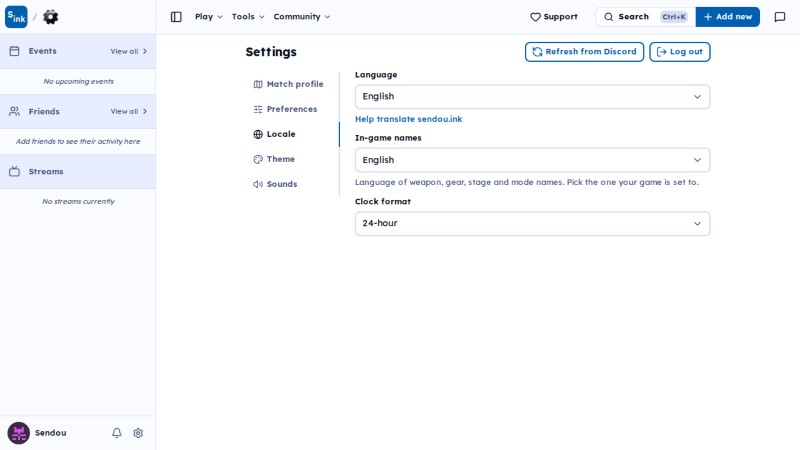Image resolution: width=800 pixels, height=450 pixels.
Task: Open the Community menu
Action: (302, 17)
